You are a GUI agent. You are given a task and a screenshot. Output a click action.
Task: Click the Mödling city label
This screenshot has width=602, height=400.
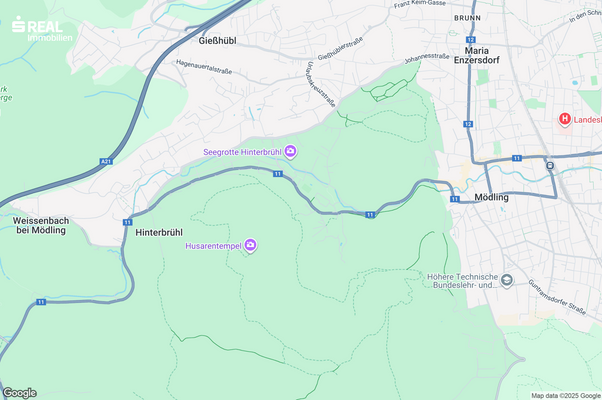pos(491,197)
